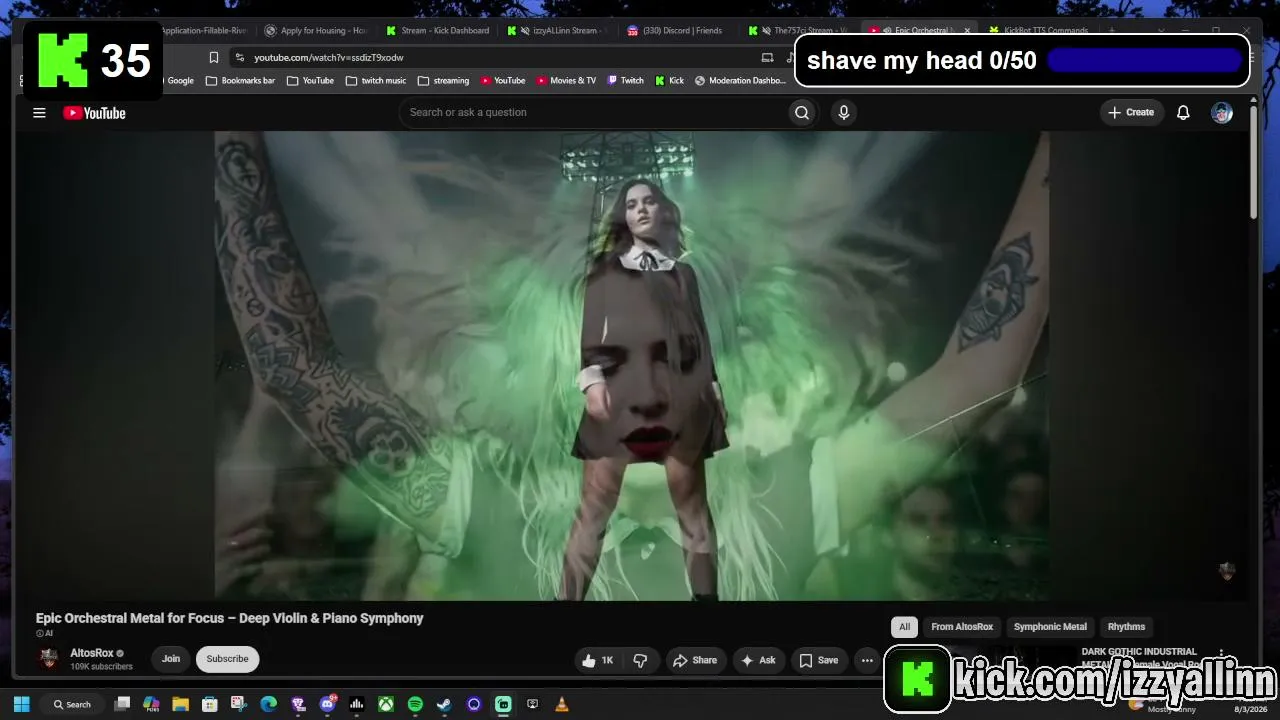Open the Twitch bookmark

[625, 81]
